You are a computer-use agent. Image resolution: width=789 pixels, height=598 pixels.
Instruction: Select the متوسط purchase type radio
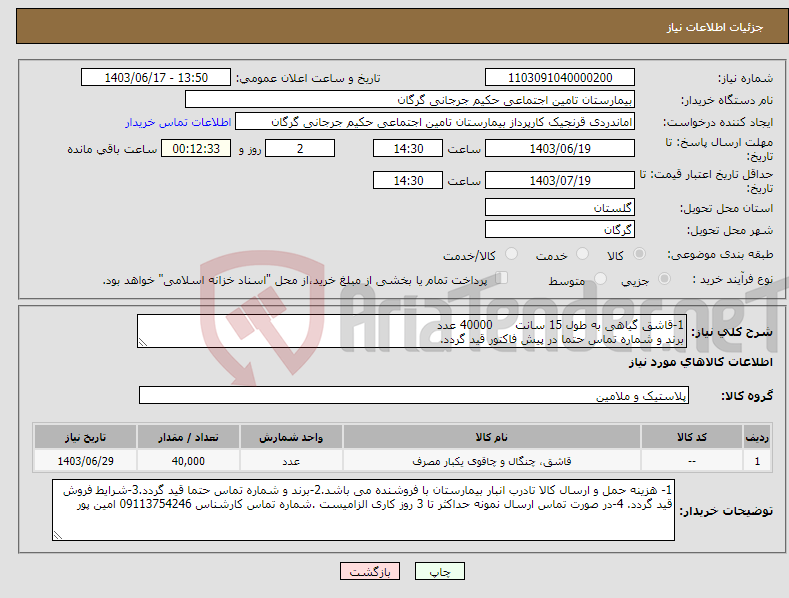click(600, 279)
